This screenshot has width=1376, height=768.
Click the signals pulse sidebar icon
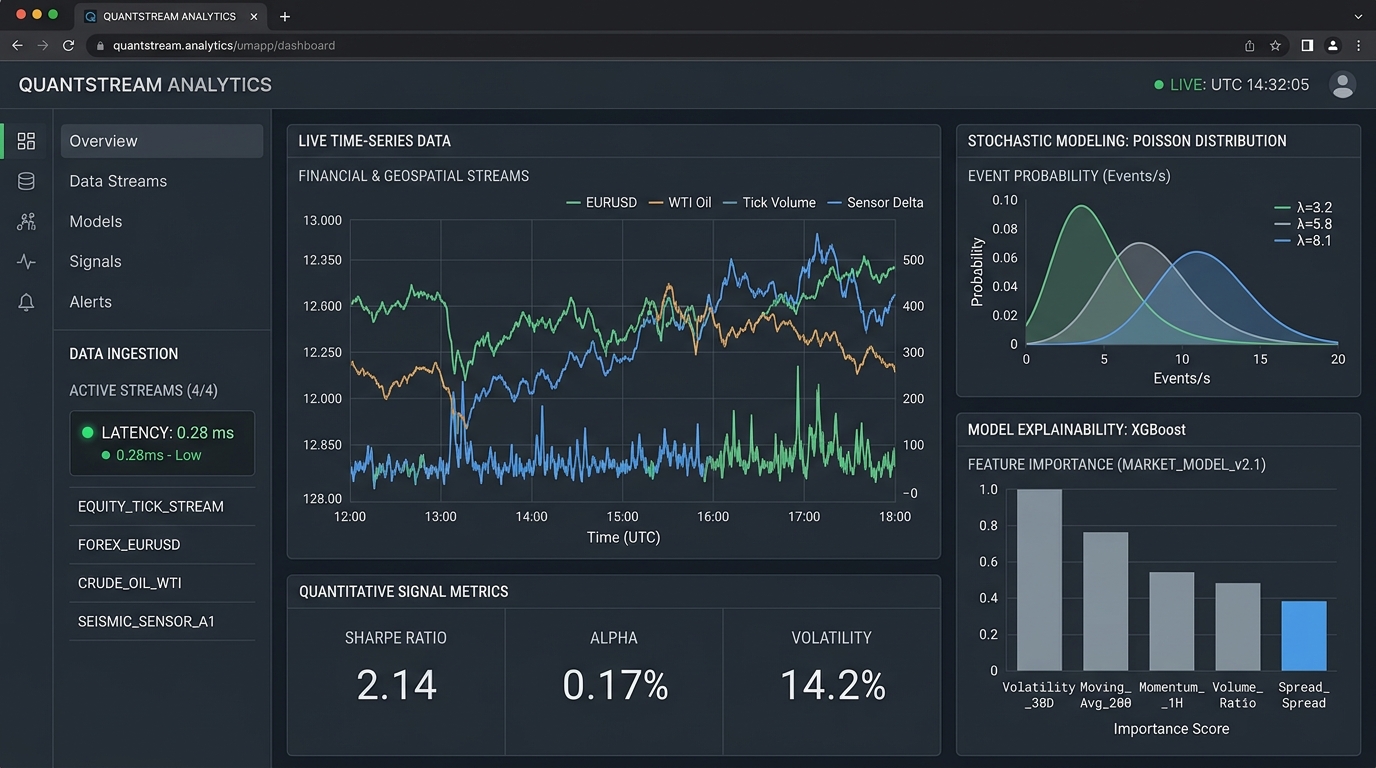[26, 262]
